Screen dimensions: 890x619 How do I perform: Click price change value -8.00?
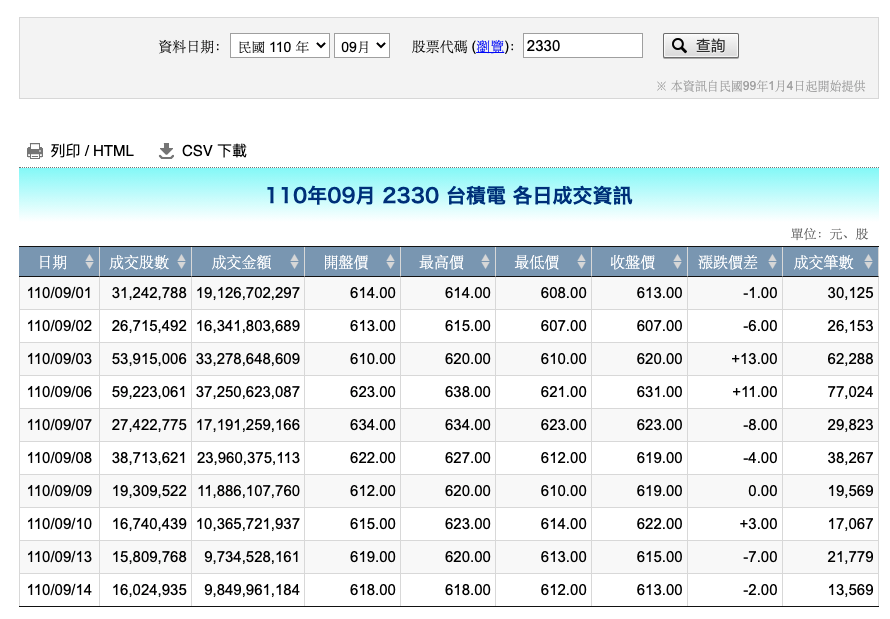(760, 425)
